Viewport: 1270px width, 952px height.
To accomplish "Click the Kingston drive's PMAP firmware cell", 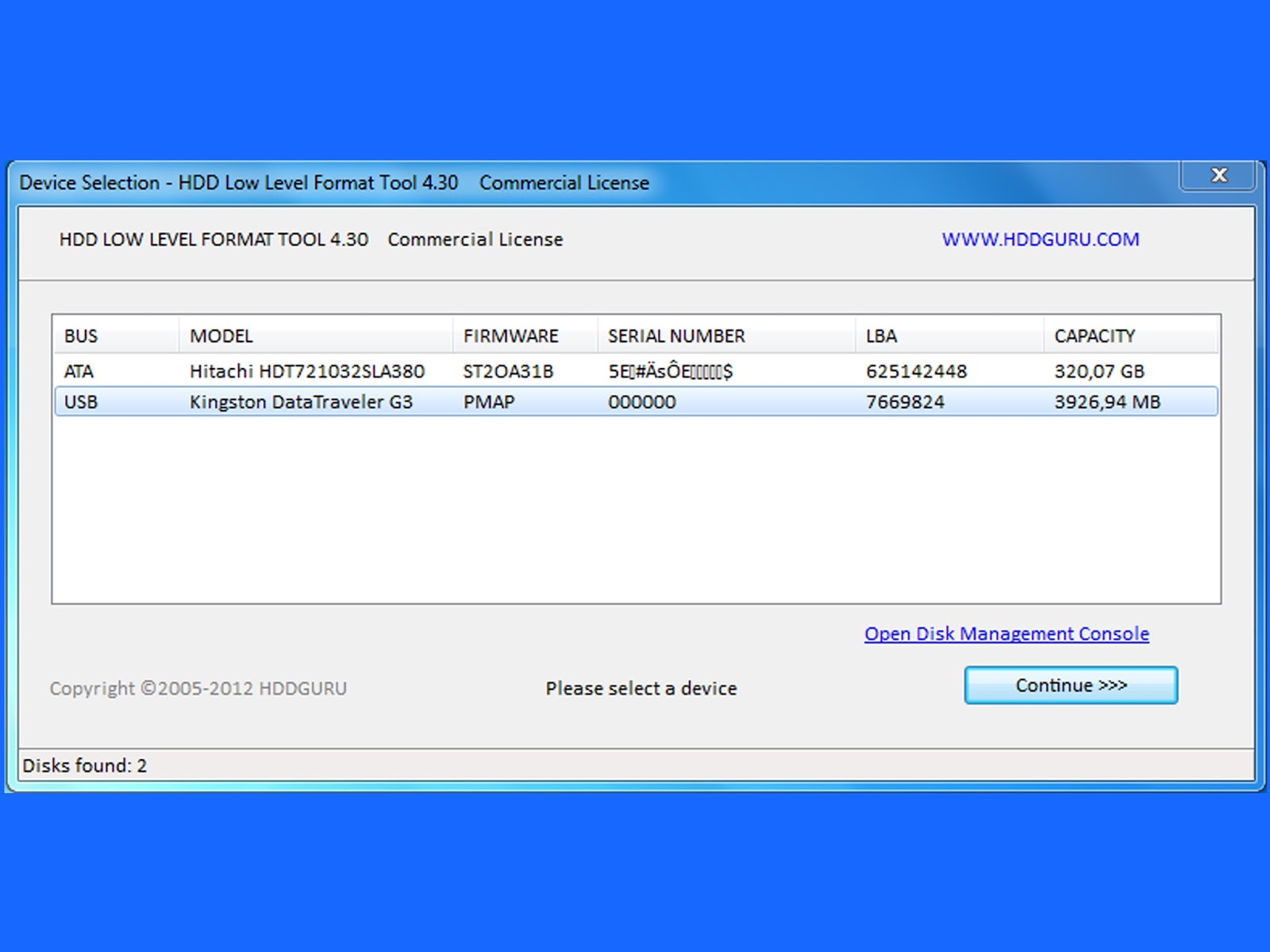I will [487, 401].
